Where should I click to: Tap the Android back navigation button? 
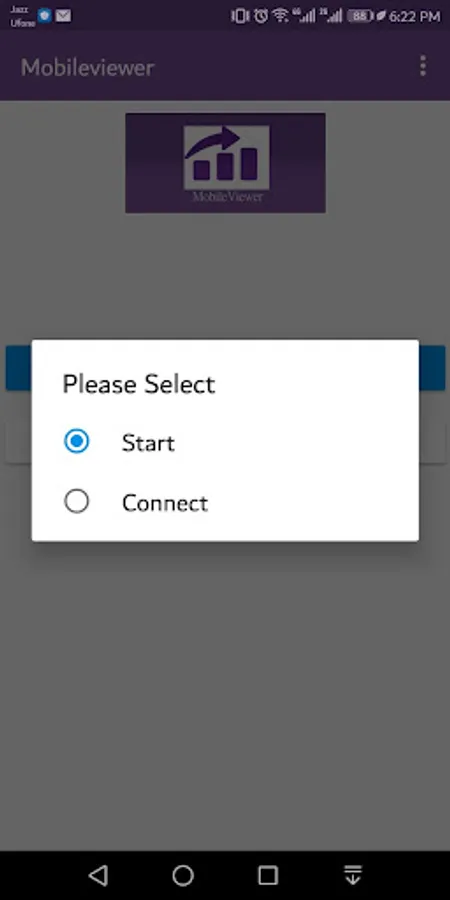click(x=99, y=875)
